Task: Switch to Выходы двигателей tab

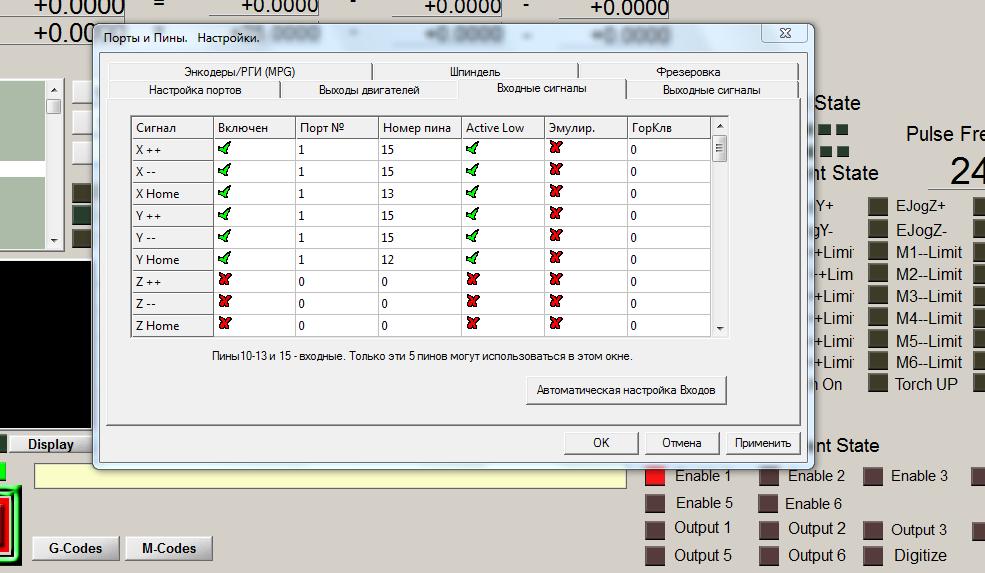Action: [369, 90]
